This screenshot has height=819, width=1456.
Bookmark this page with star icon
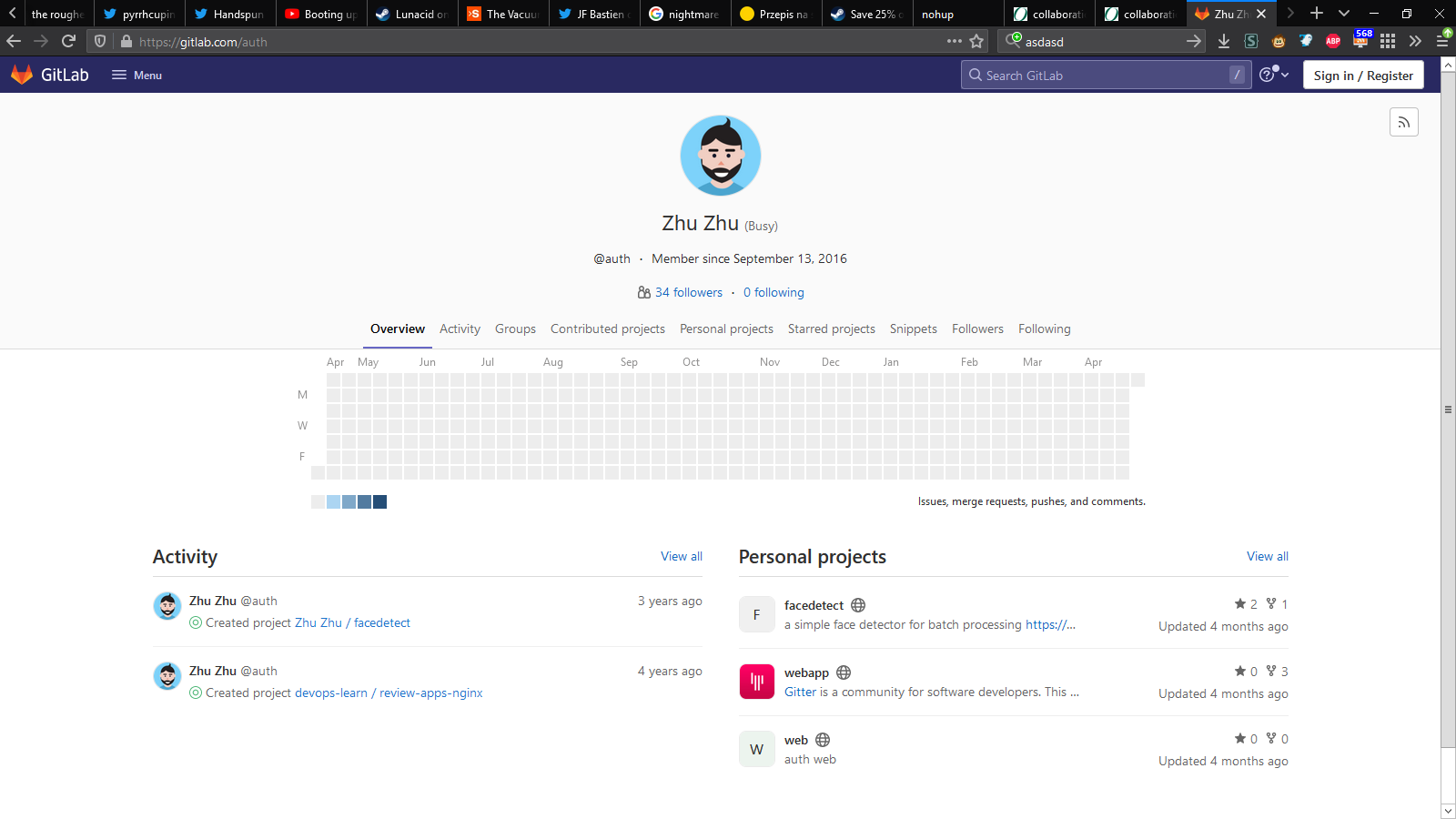tap(976, 41)
